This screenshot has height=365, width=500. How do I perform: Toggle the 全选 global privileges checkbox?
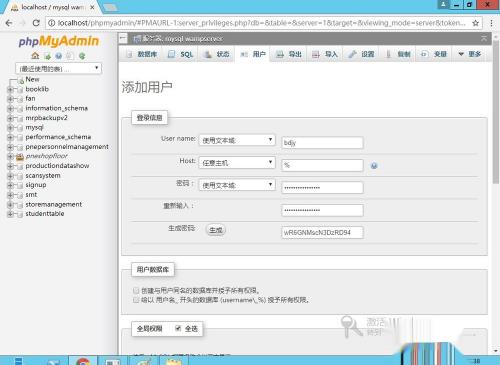(178, 329)
